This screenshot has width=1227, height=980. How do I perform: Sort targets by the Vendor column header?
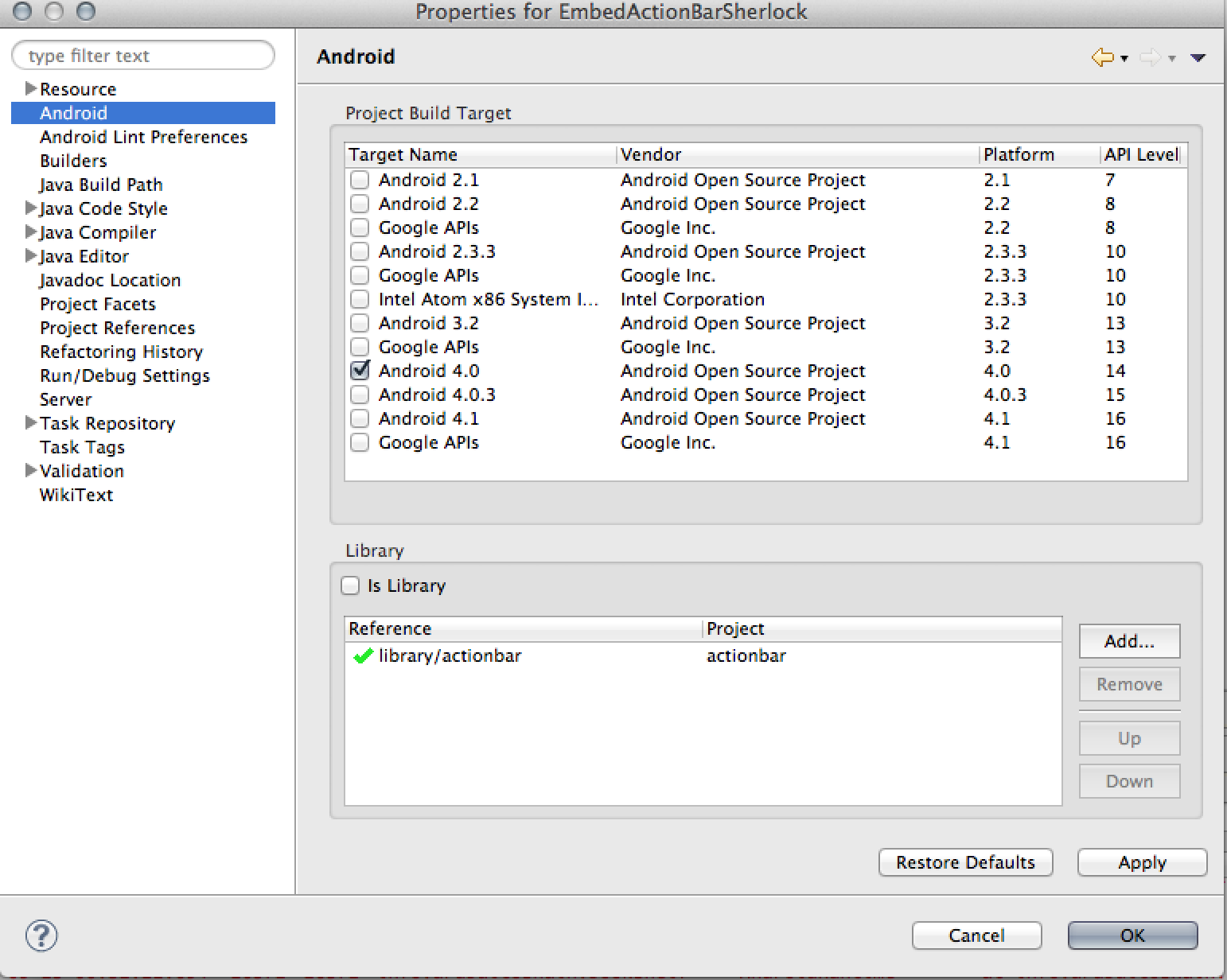pyautogui.click(x=798, y=154)
